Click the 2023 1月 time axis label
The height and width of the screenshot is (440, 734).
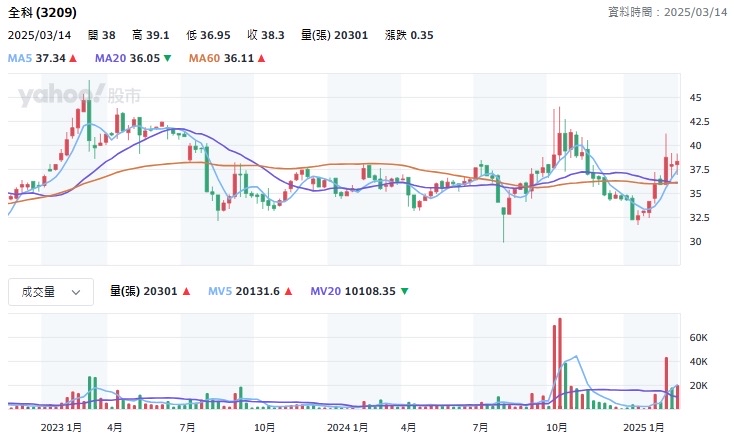pyautogui.click(x=61, y=428)
